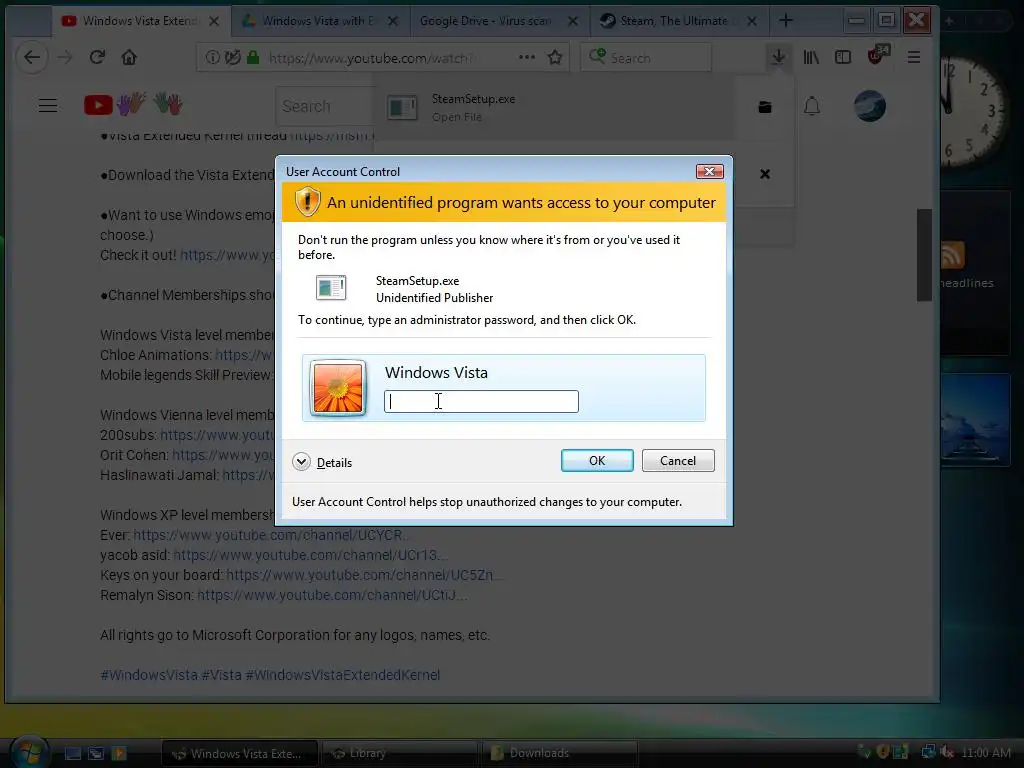Bookmark this page with star icon
This screenshot has height=768, width=1024.
(555, 57)
